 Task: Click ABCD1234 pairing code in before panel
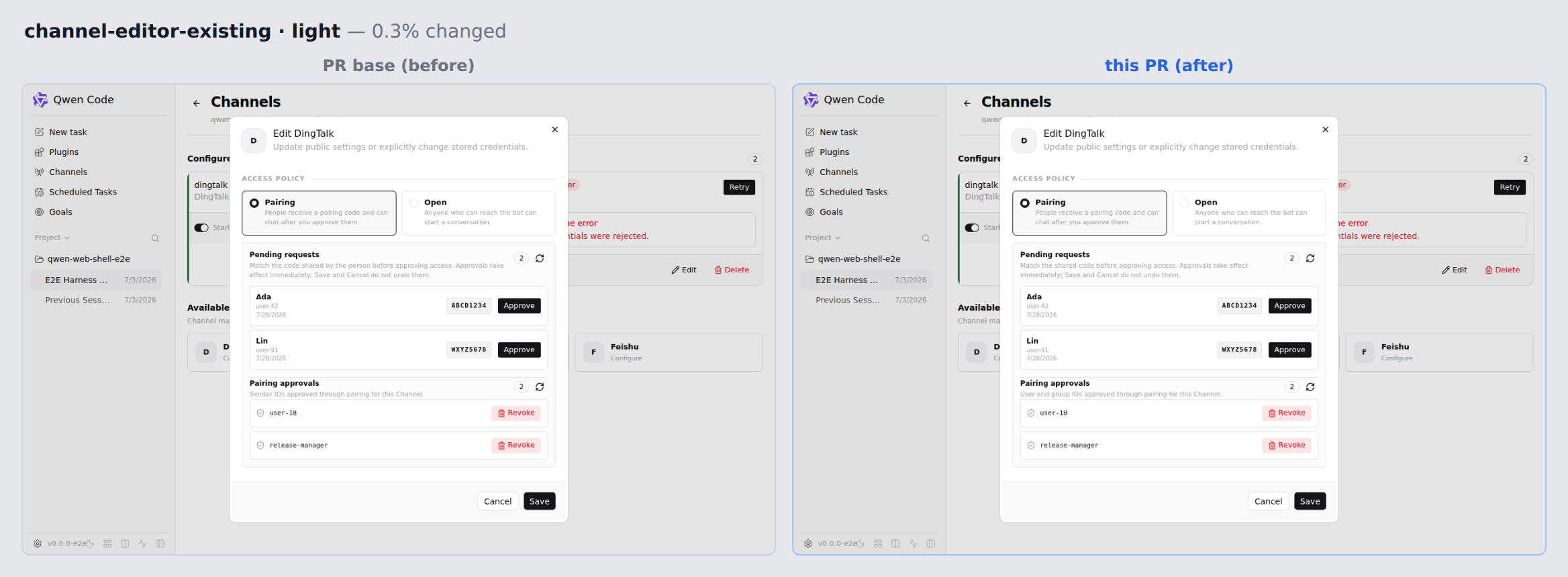pos(469,306)
